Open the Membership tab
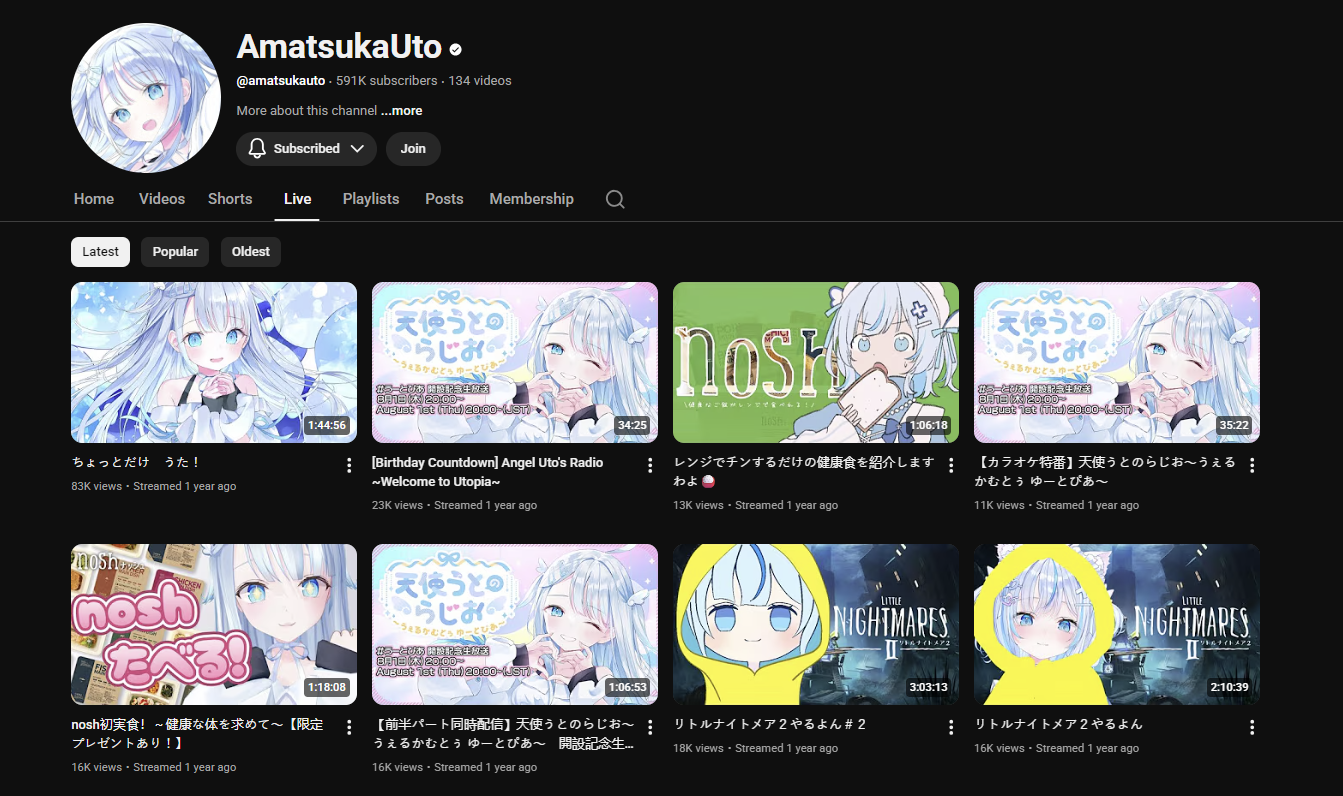This screenshot has height=796, width=1343. 531,199
